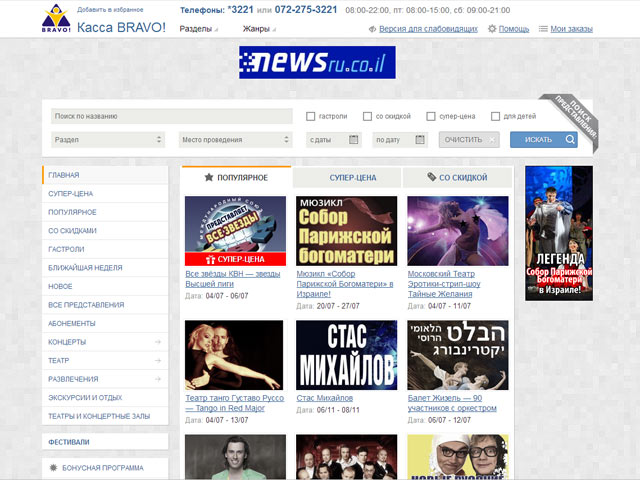Viewport: 640px width, 480px height.
Task: Switch to the СУПЕР-ЦЕНА tab
Action: (x=347, y=178)
